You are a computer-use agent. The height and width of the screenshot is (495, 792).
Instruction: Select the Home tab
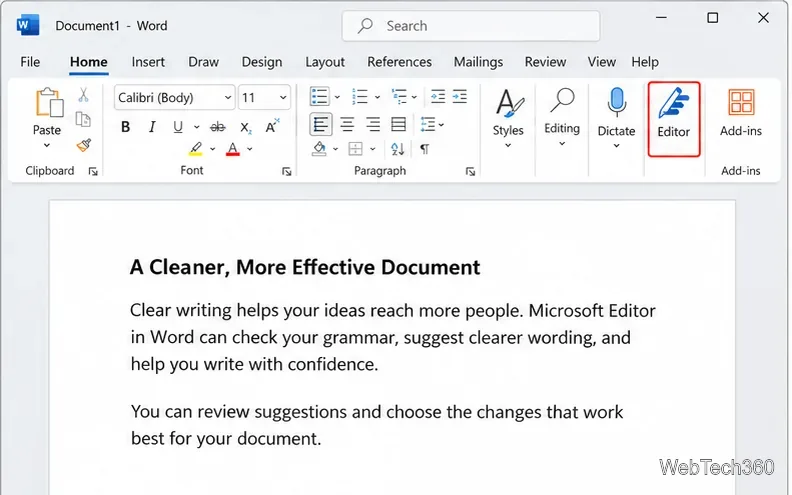point(88,62)
